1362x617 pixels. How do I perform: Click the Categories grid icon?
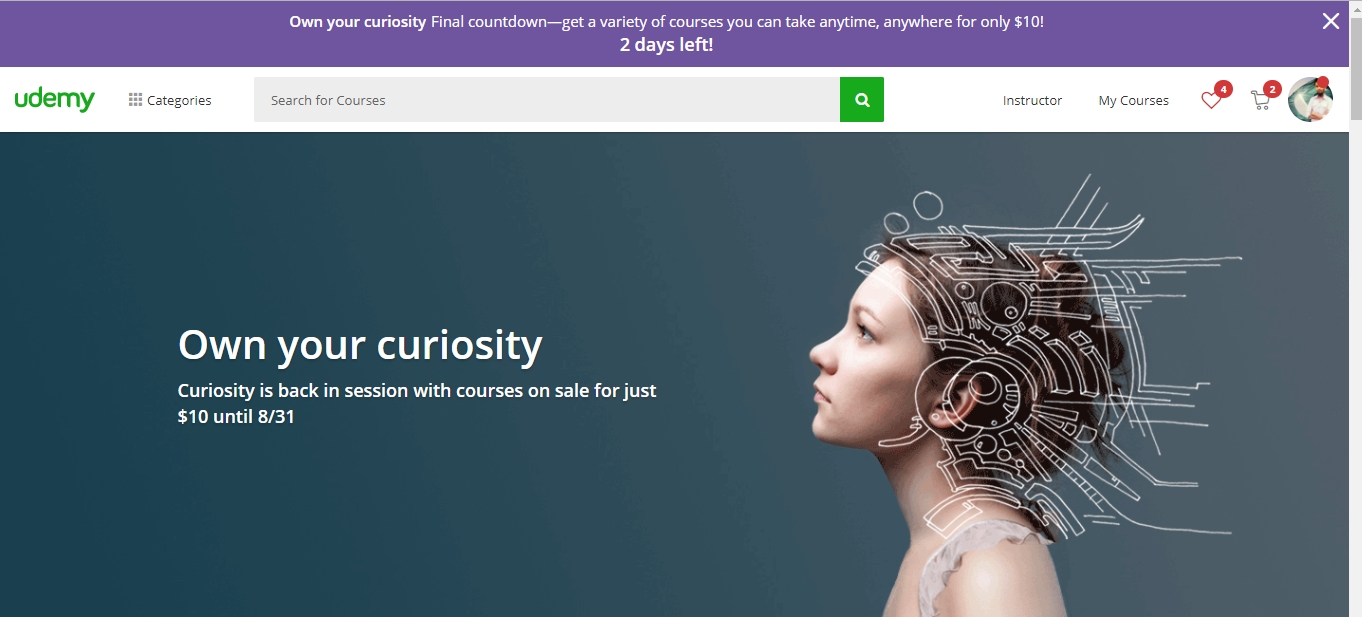(135, 100)
